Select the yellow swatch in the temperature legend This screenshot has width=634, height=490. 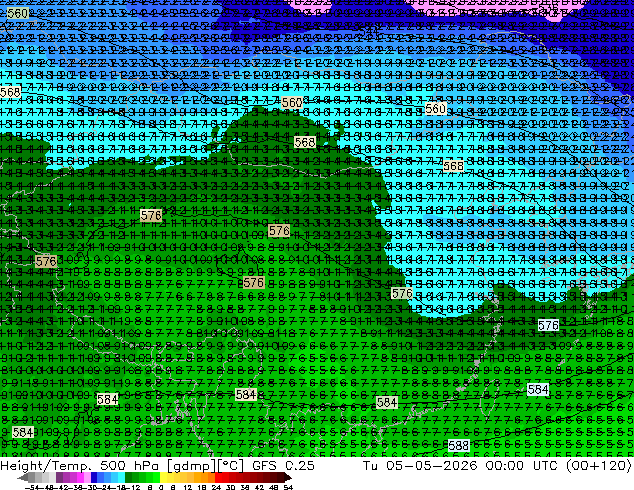(163, 478)
